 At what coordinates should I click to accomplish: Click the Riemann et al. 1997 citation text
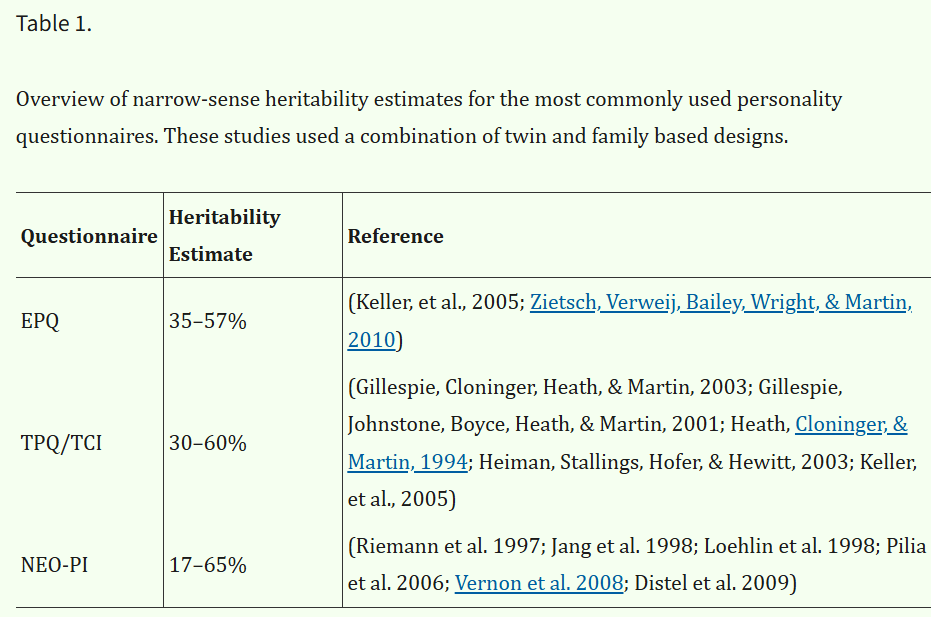pos(446,545)
